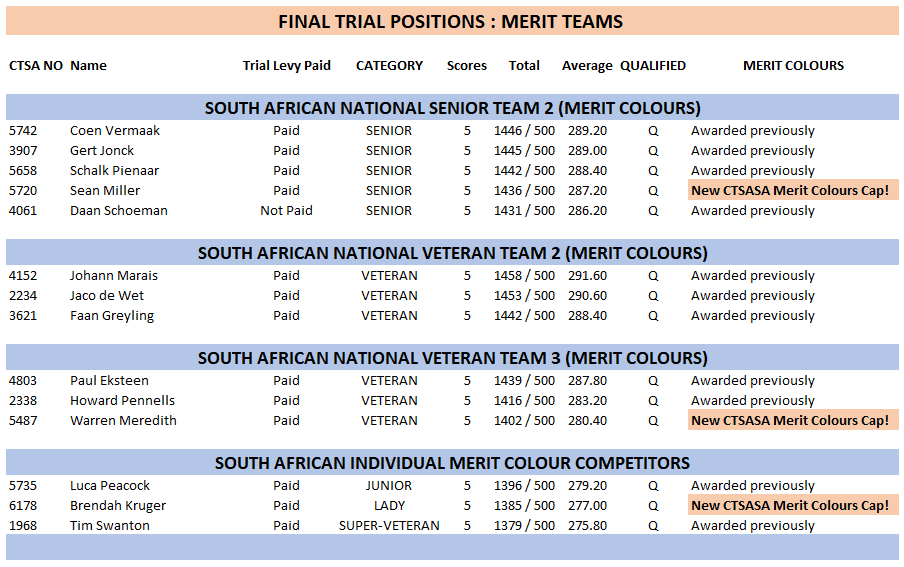
Task: Click Brendah Kruger's LADY category cell
Action: click(389, 506)
